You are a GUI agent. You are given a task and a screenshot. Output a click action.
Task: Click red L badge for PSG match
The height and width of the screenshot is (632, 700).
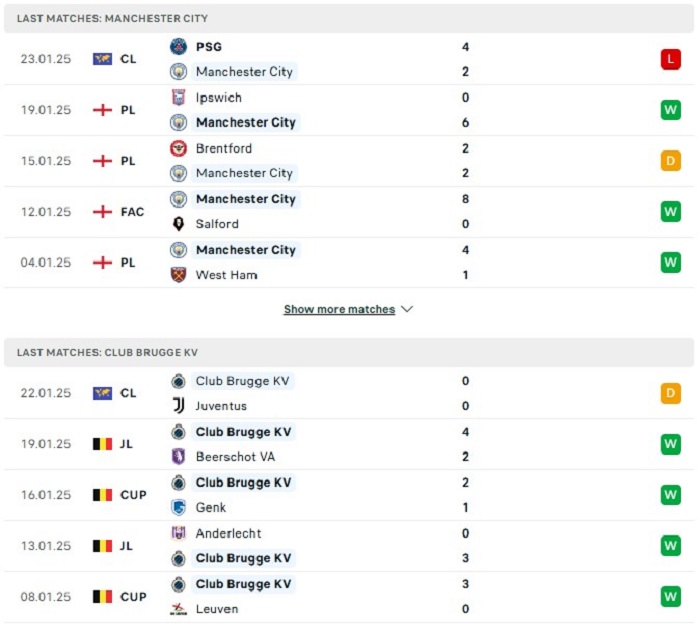[x=671, y=59]
